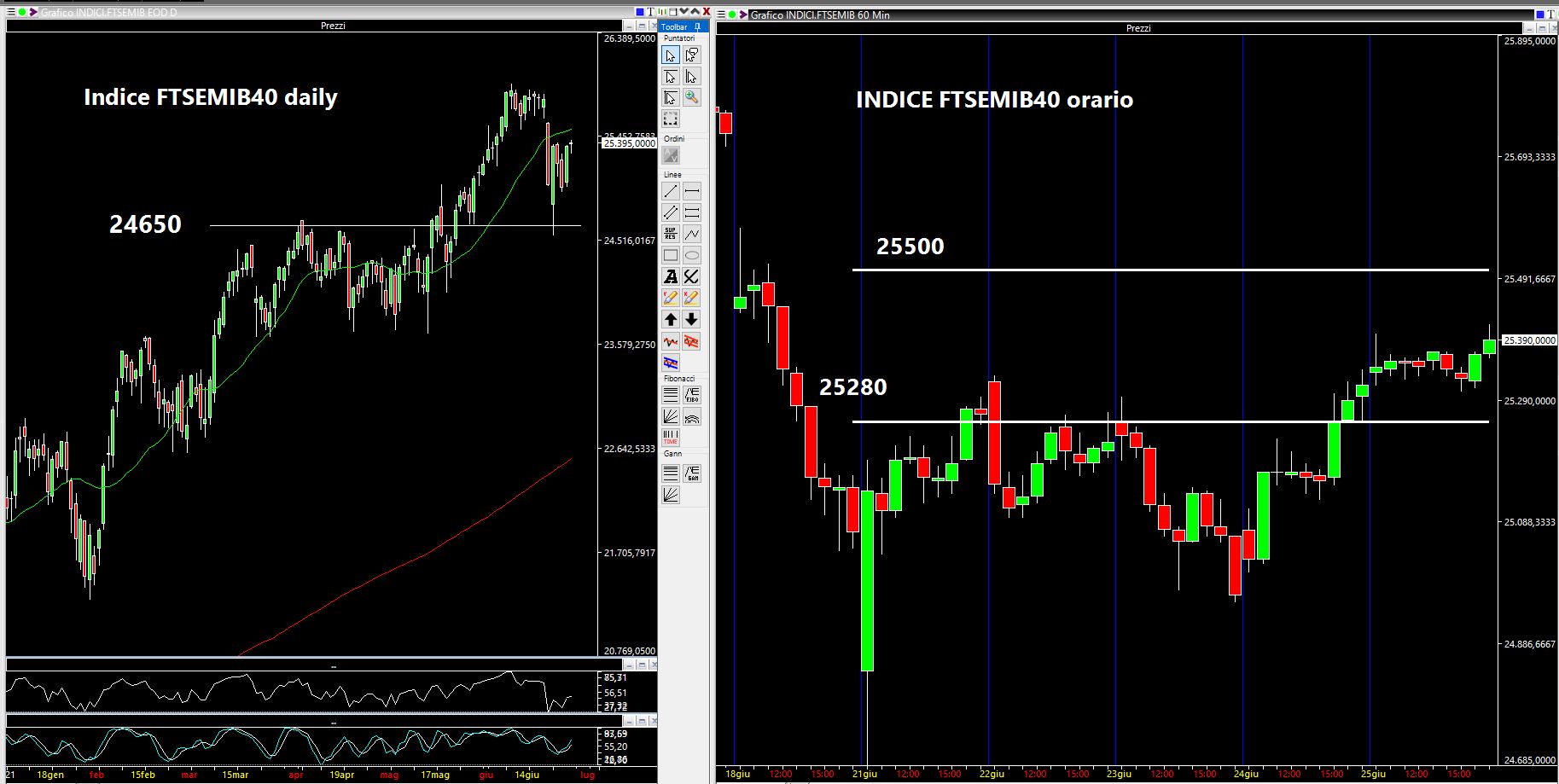Viewport: 1559px width, 784px height.
Task: Select the blue channel band tool
Action: tap(671, 363)
